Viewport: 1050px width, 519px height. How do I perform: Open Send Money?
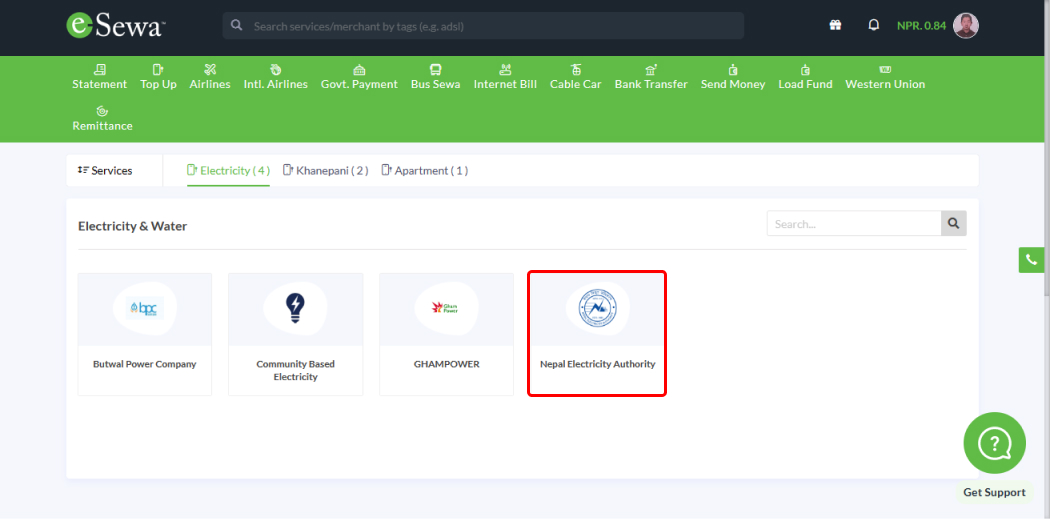click(x=733, y=77)
